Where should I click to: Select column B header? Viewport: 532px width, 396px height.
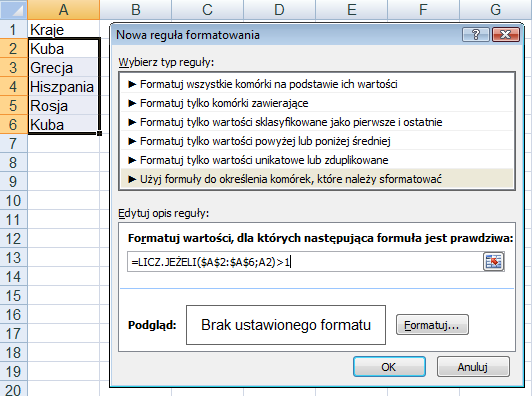(136, 10)
